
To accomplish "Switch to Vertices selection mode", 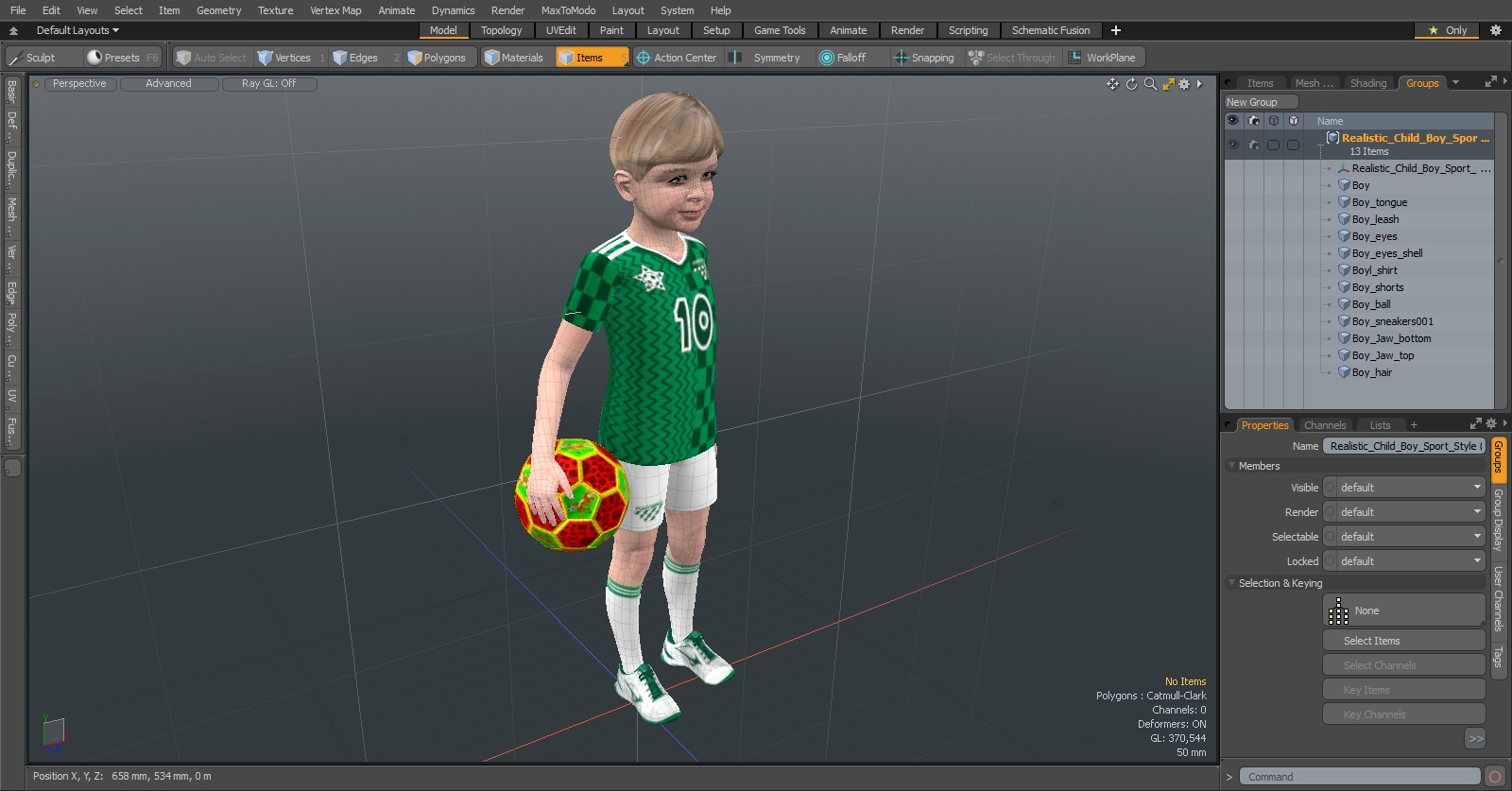I will [291, 58].
